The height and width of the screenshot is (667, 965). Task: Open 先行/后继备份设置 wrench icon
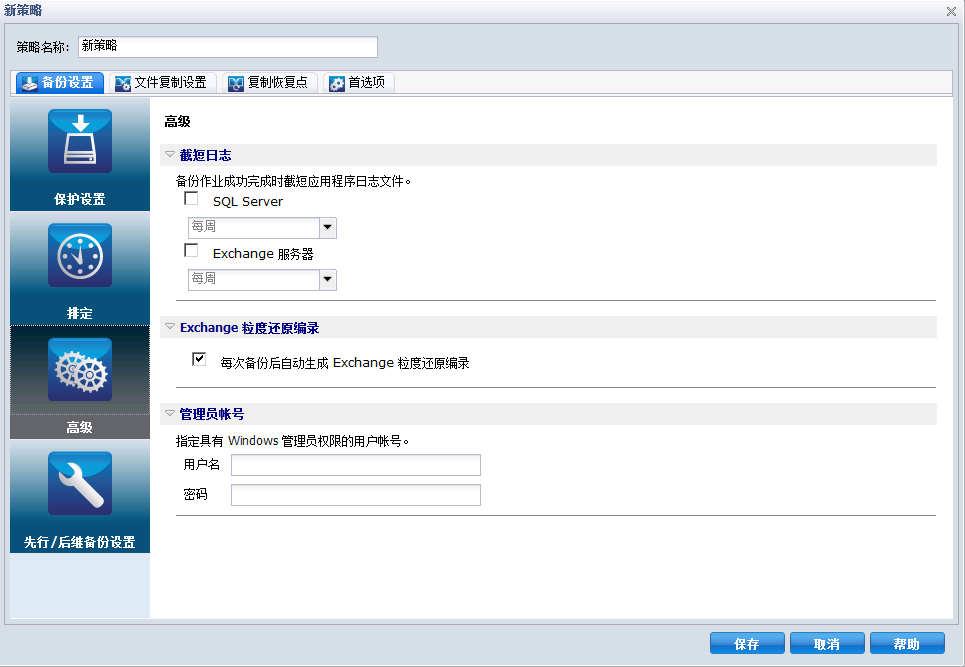79,483
